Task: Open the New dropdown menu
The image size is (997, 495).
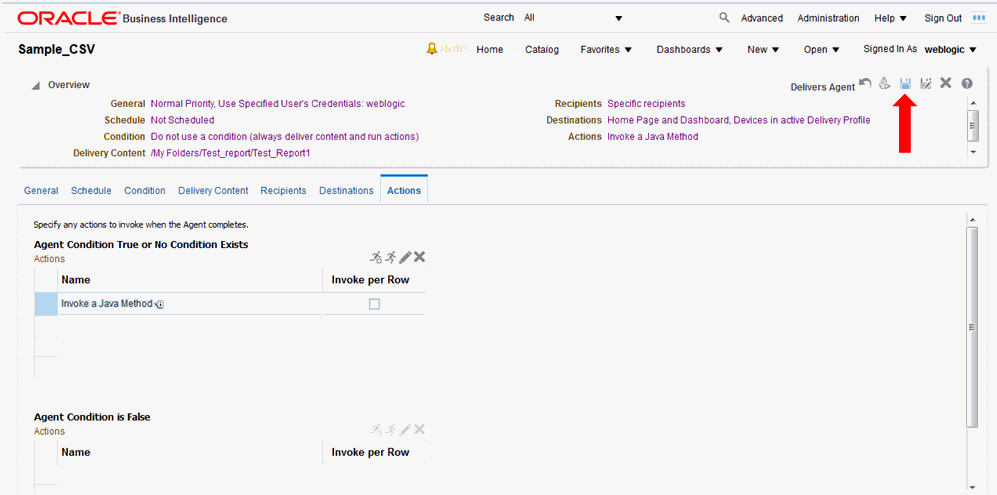Action: (x=763, y=50)
